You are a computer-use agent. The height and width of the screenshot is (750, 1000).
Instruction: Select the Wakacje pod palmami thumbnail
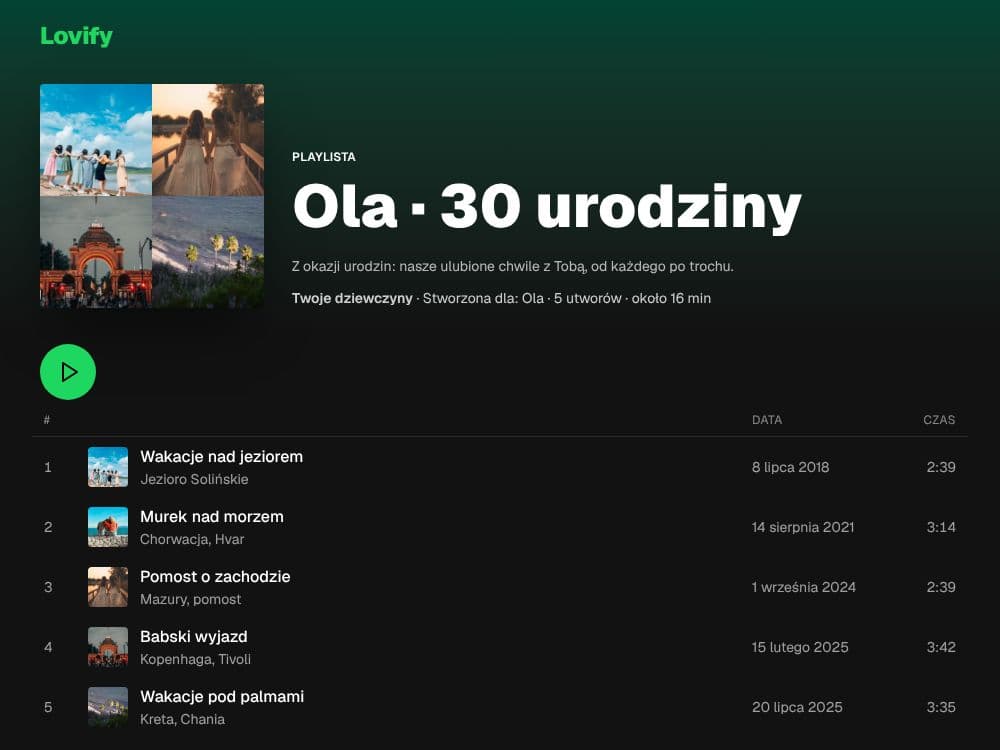108,707
